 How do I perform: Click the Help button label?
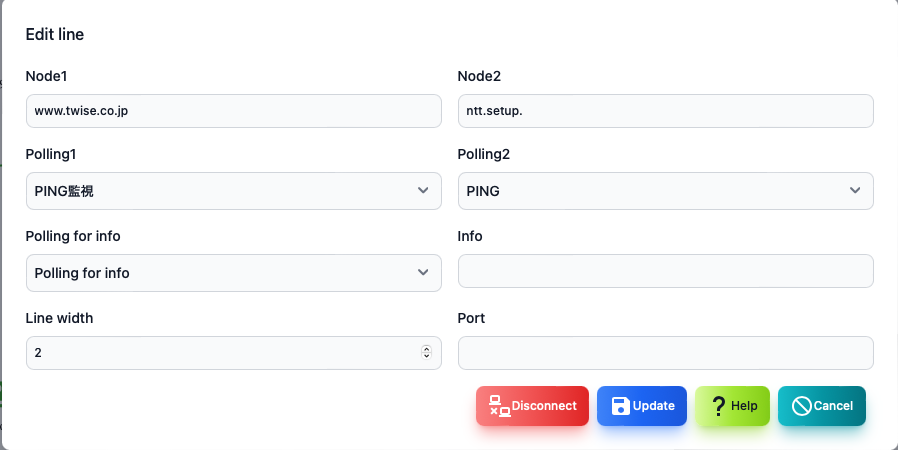coord(744,406)
